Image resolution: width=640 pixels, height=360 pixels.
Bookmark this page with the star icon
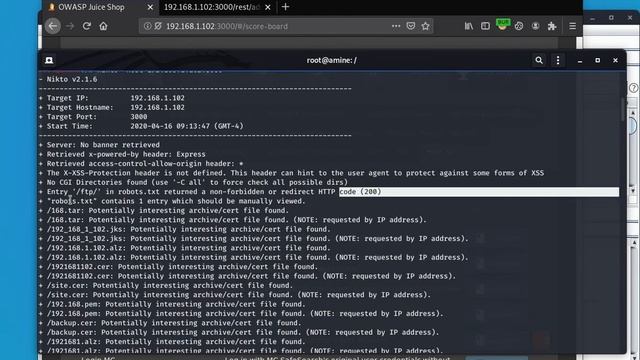[425, 26]
